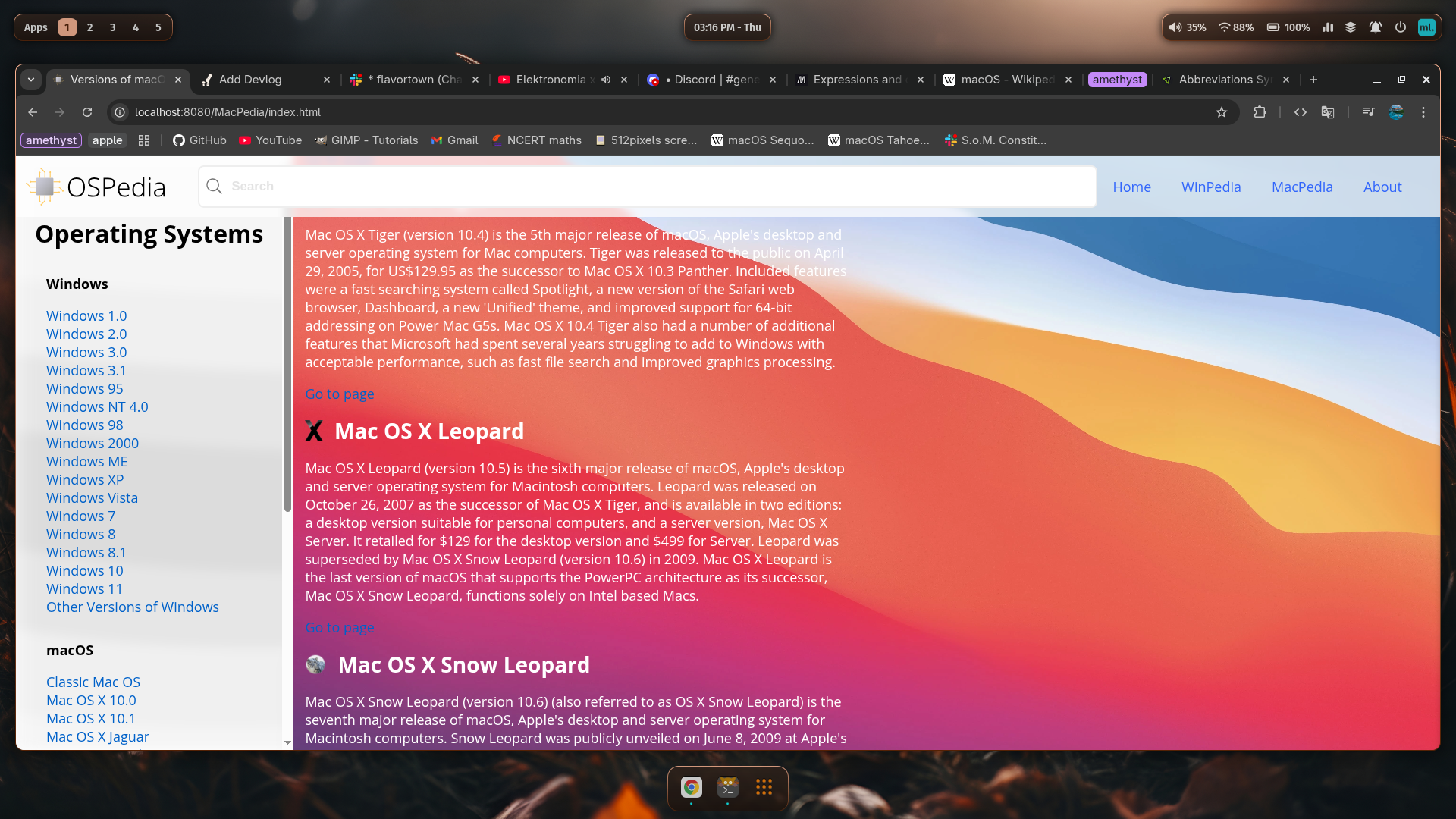Reload the page using the refresh icon
This screenshot has height=819, width=1456.
click(x=87, y=112)
